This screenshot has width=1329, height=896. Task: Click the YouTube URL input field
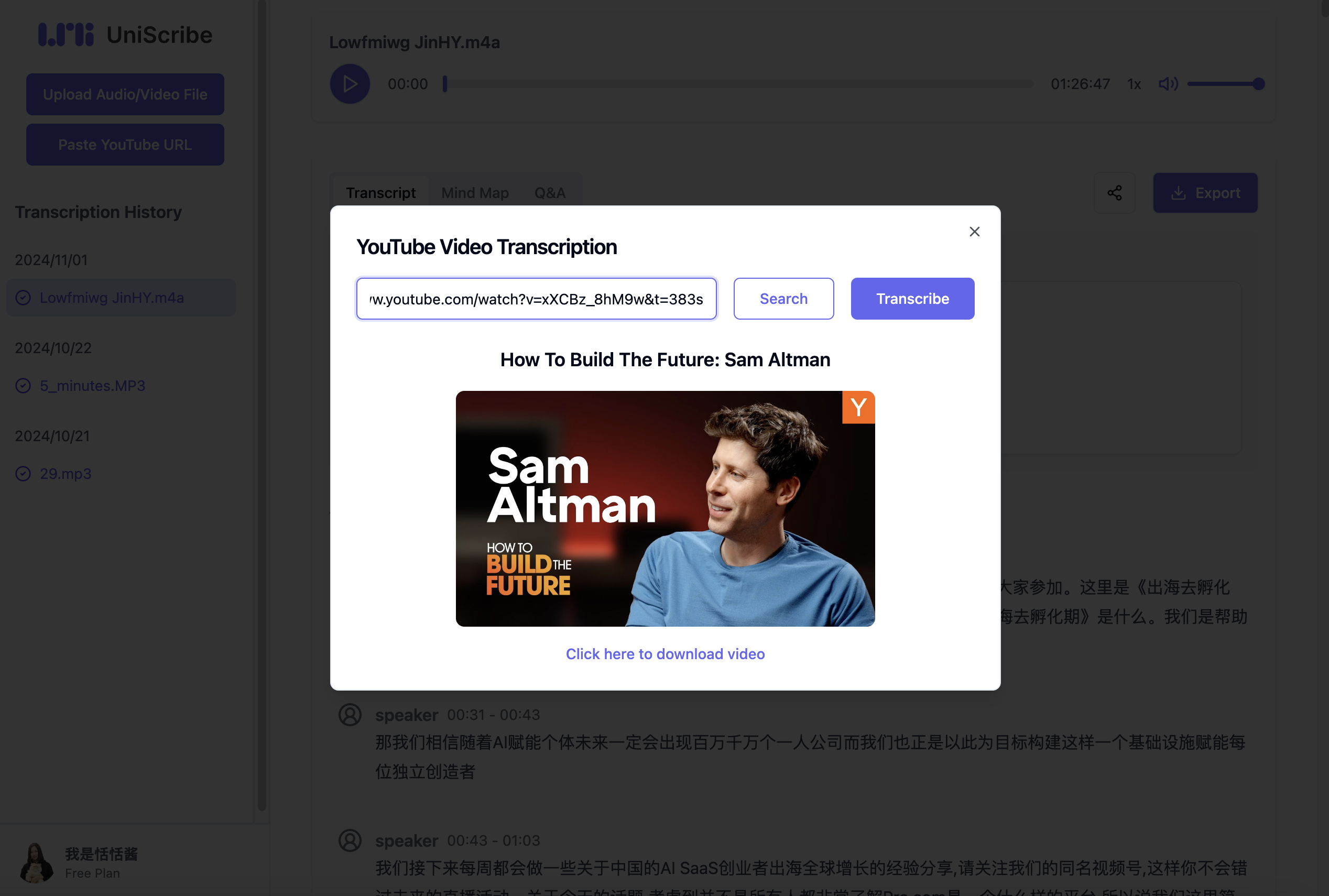(x=536, y=299)
